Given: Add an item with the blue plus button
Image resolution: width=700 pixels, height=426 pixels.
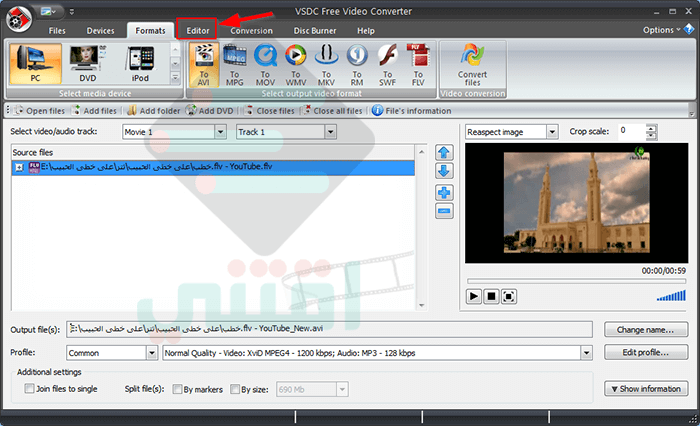Looking at the screenshot, I should (x=444, y=193).
